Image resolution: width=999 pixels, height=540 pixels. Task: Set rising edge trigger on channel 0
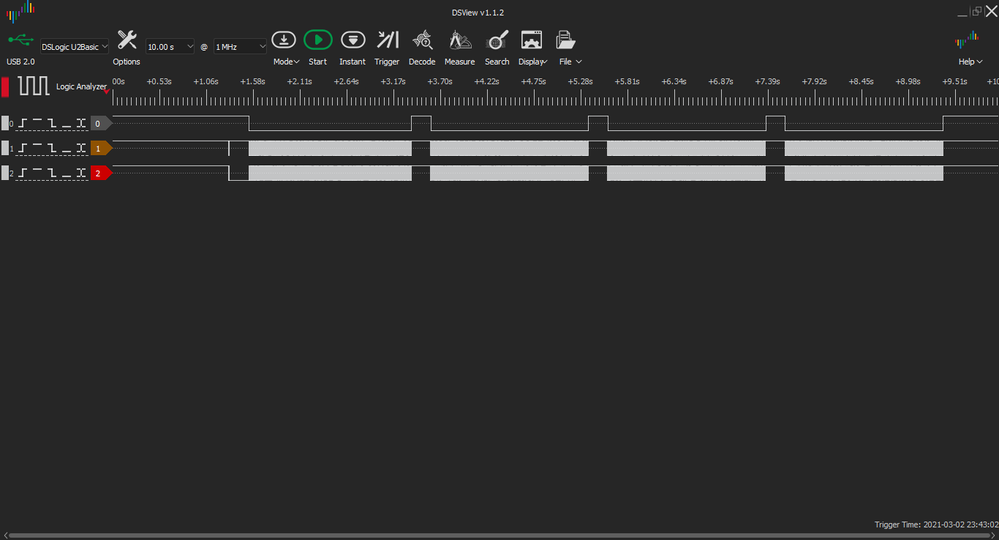(x=22, y=124)
